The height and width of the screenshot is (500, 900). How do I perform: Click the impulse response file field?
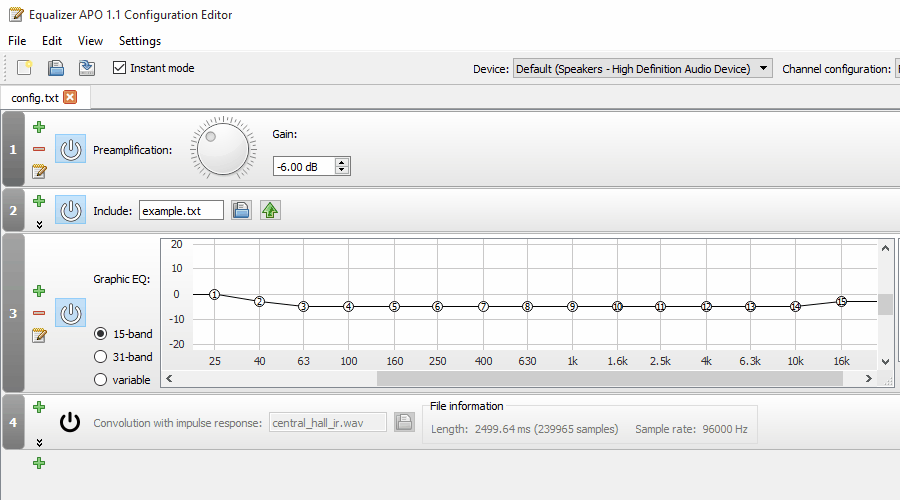pyautogui.click(x=328, y=423)
